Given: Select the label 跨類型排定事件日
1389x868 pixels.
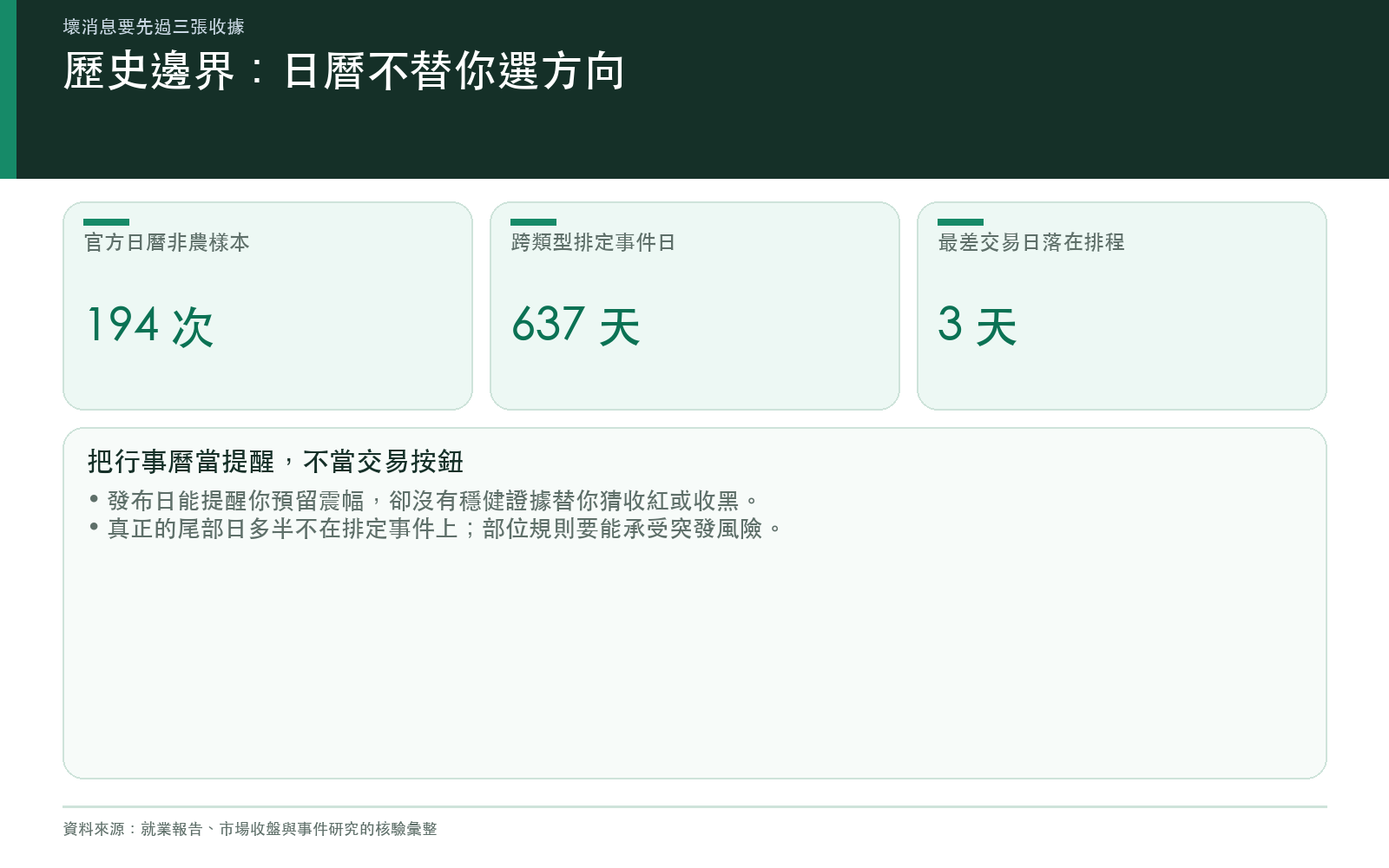Looking at the screenshot, I should click(593, 242).
